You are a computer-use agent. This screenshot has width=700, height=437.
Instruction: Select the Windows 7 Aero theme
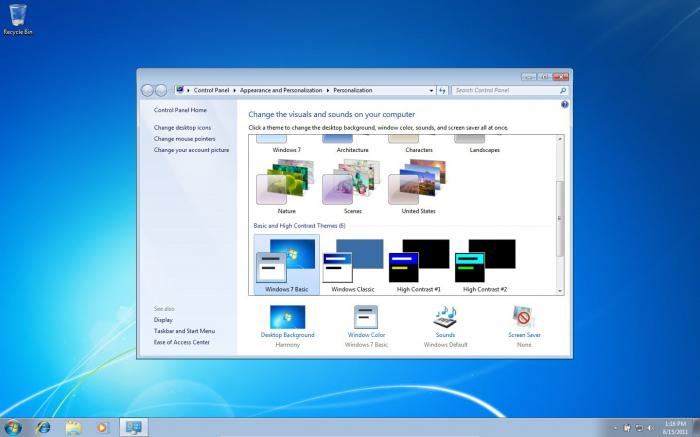click(x=286, y=145)
